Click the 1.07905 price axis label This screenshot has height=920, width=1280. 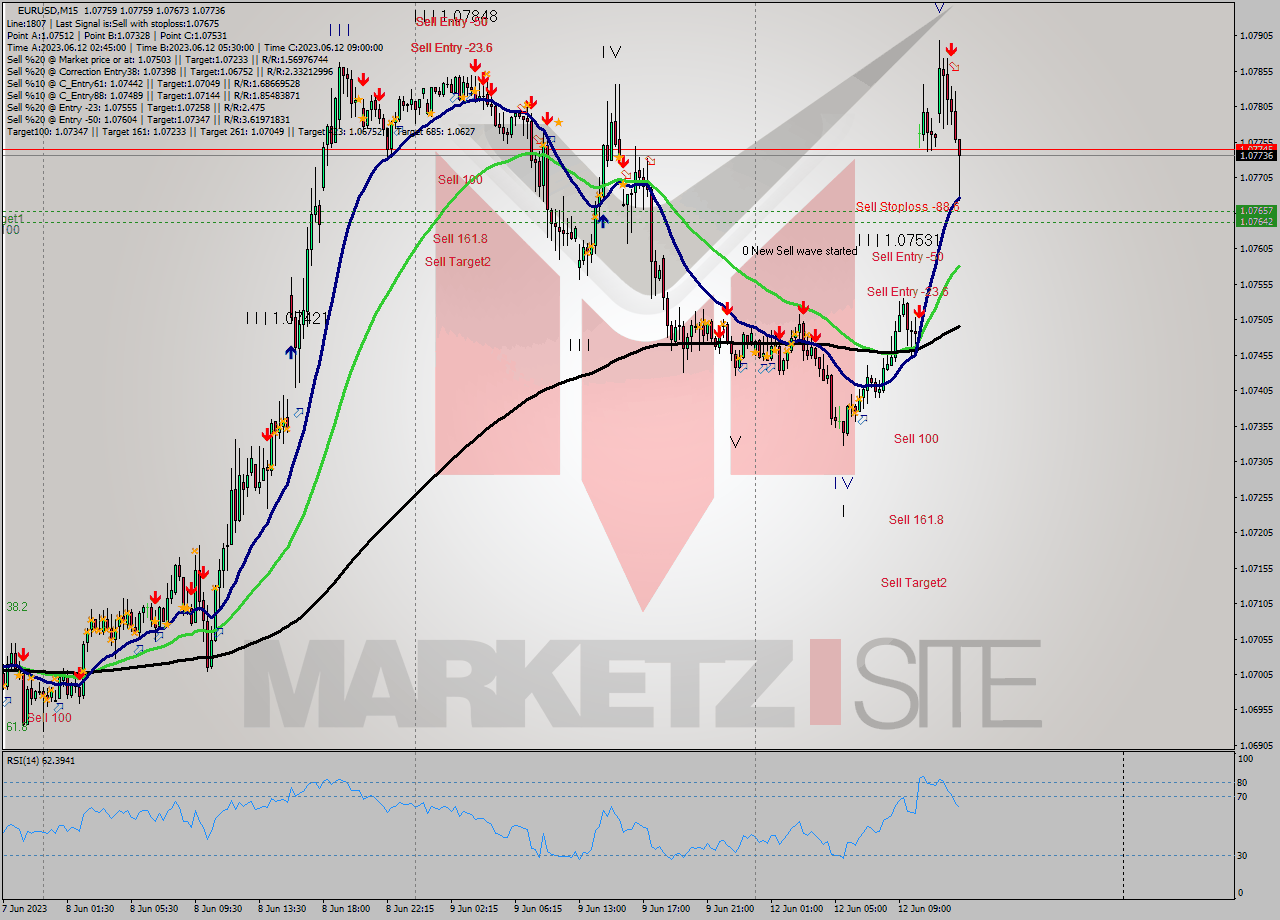point(1256,35)
